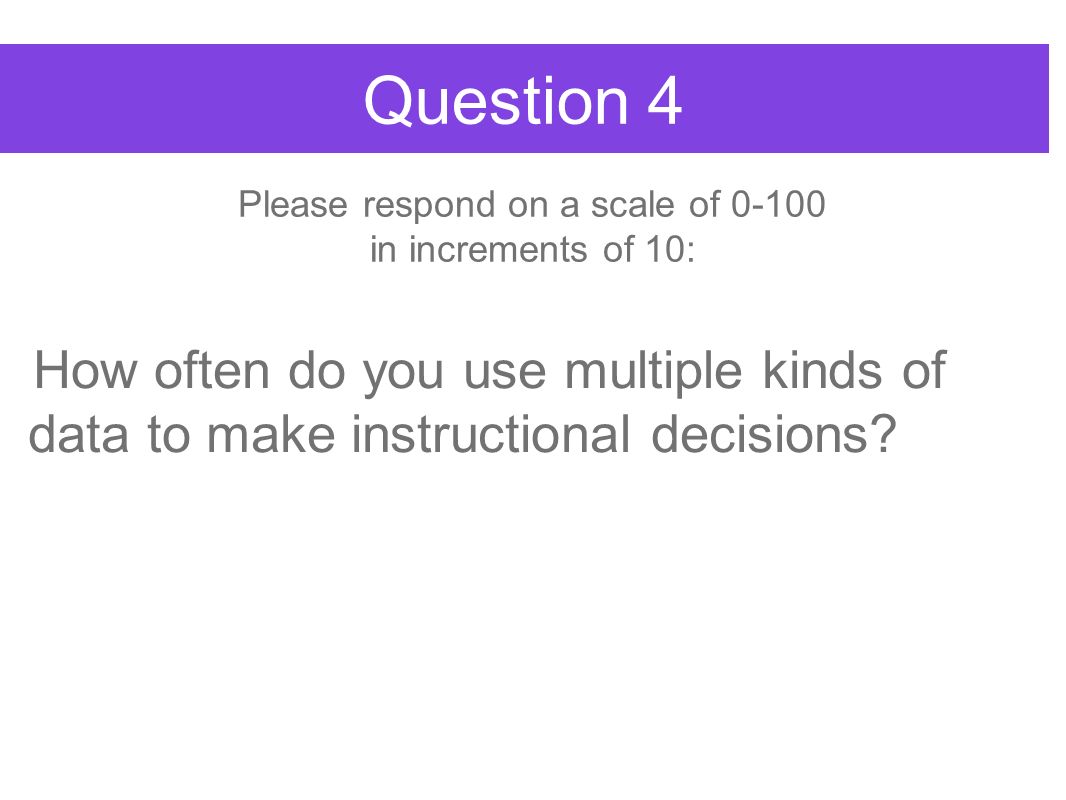Image resolution: width=1066 pixels, height=800 pixels.
Task: Select the word "increments" in the subtitle
Action: (x=498, y=249)
